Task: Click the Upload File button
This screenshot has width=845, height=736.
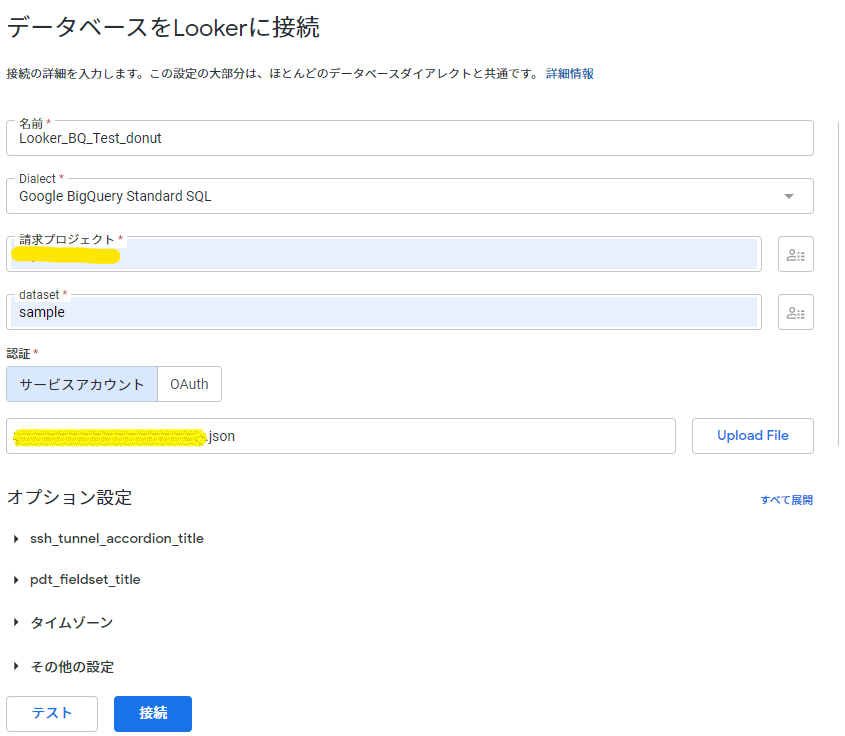Action: (752, 435)
